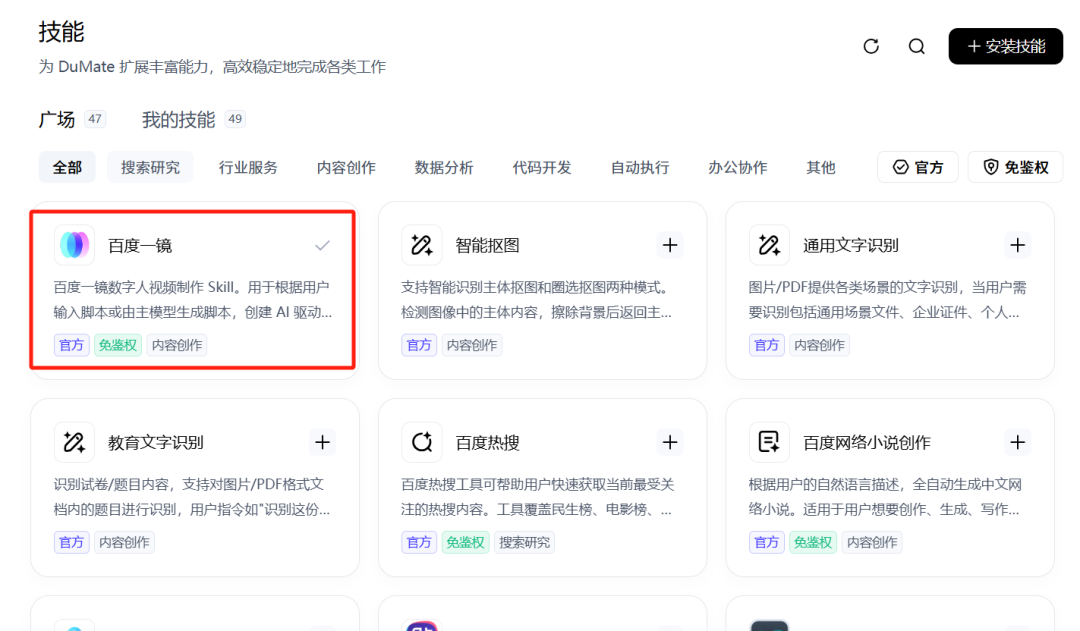Click the 百度一镜 colorful logo icon
This screenshot has width=1080, height=631.
pos(74,245)
